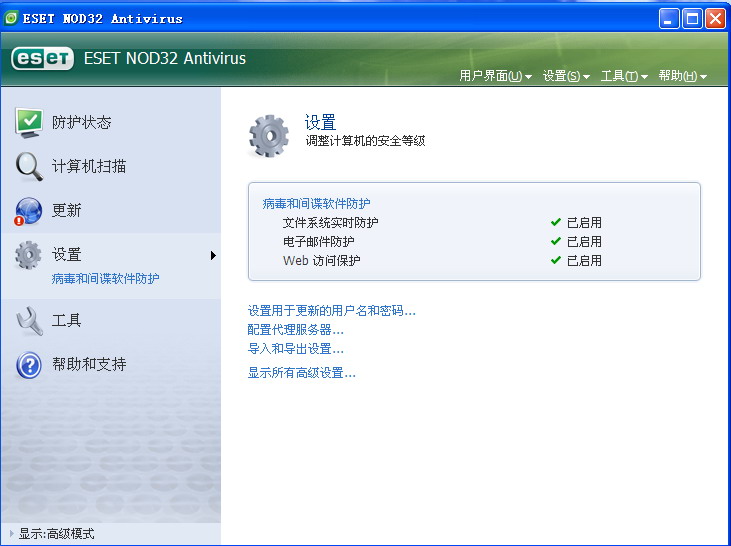Select 计算机扫描 in the sidebar

(89, 166)
